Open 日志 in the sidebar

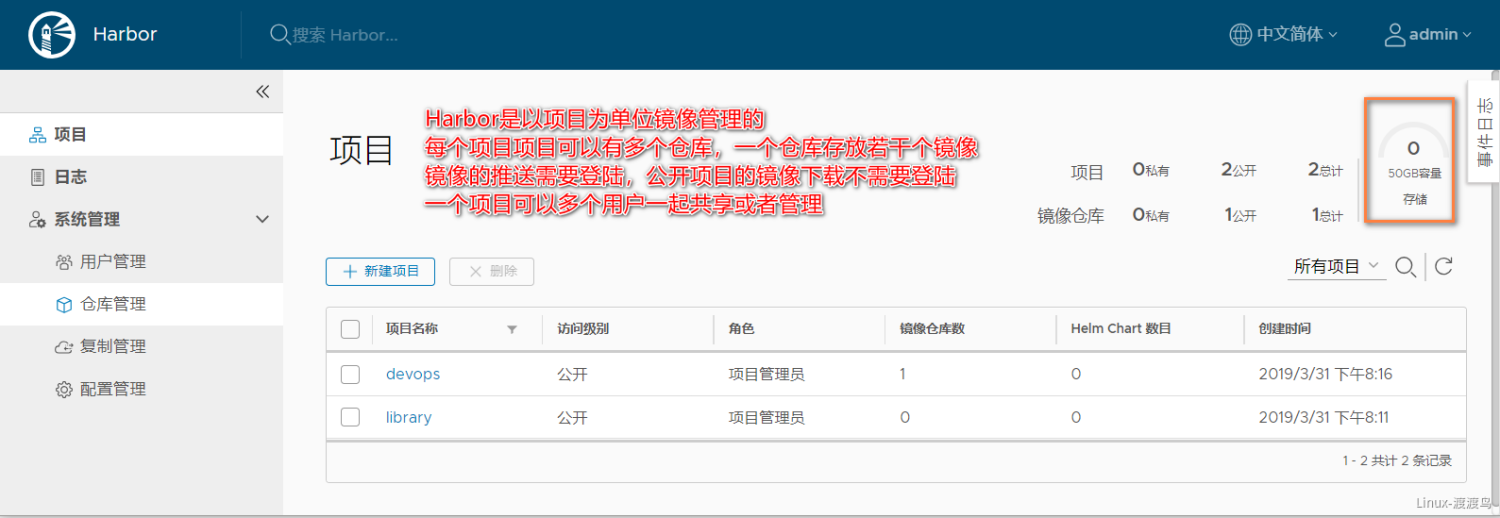point(70,177)
